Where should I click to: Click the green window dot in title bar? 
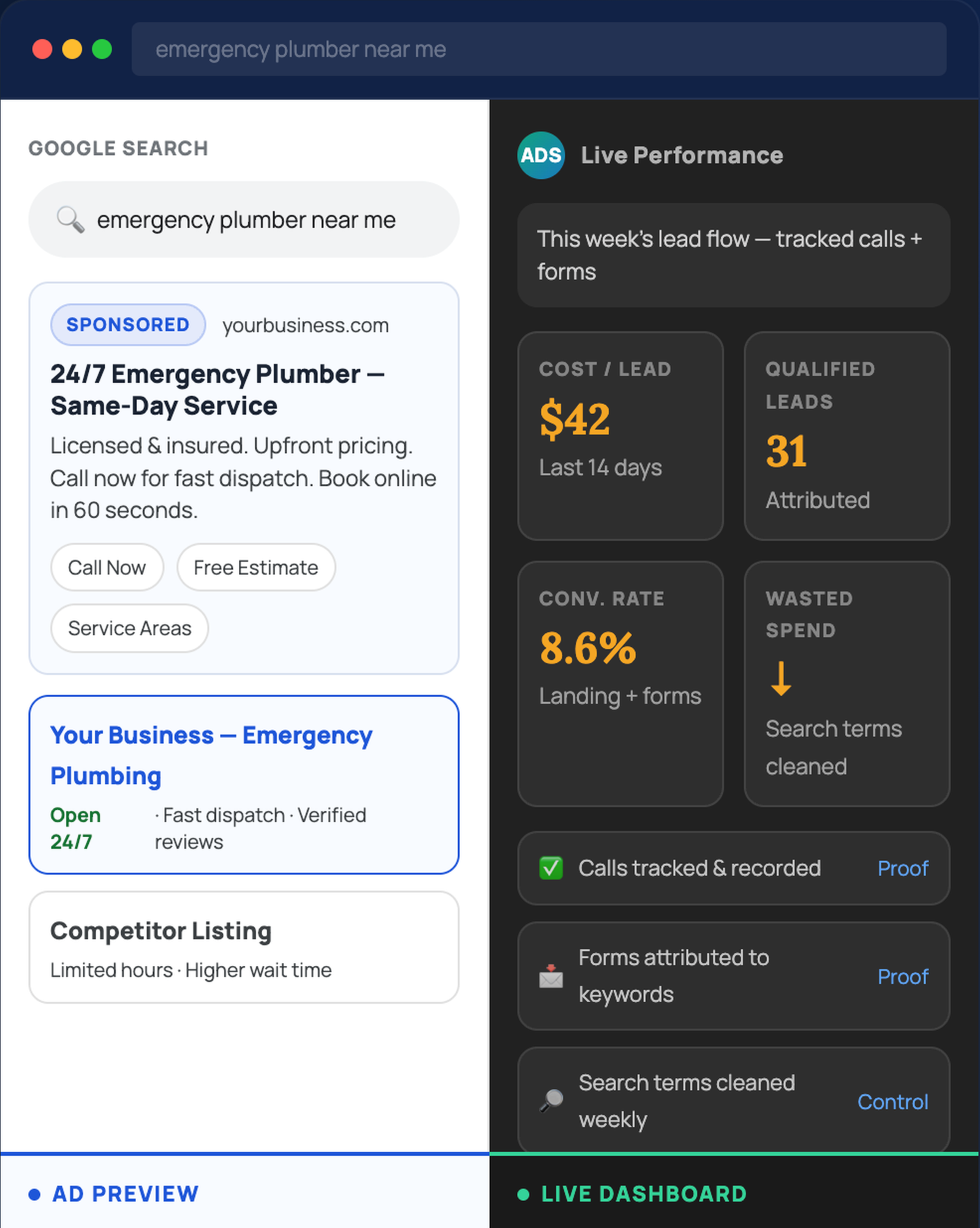tap(102, 49)
